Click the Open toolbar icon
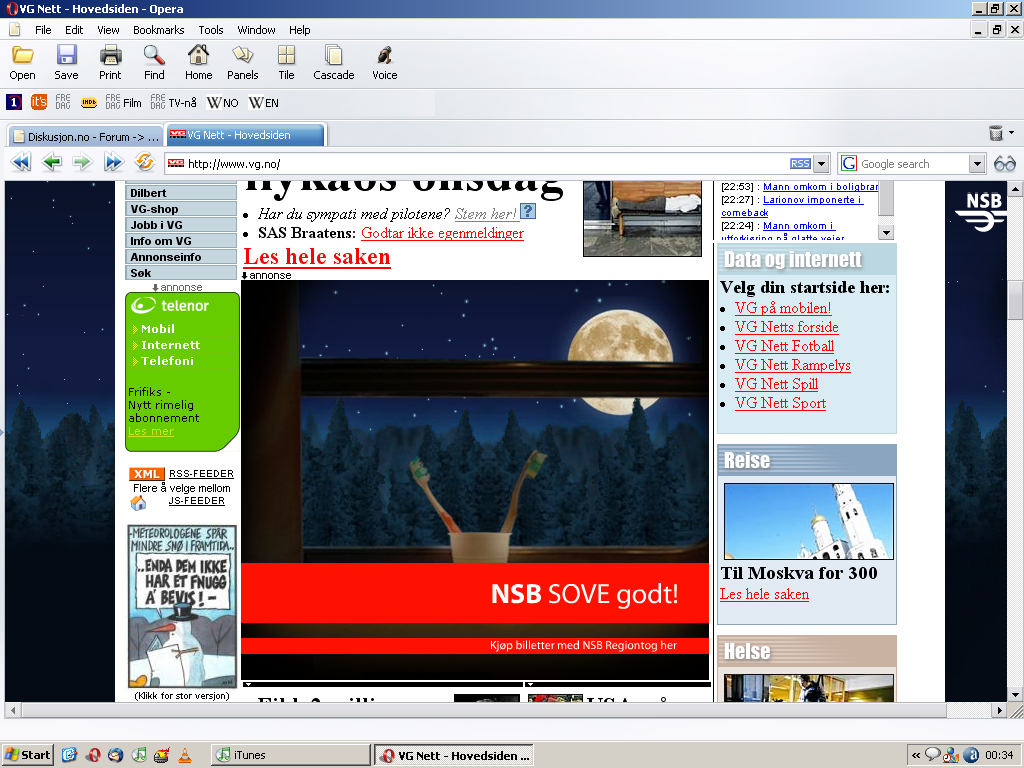Screen dimensions: 1024x768 click(22, 63)
